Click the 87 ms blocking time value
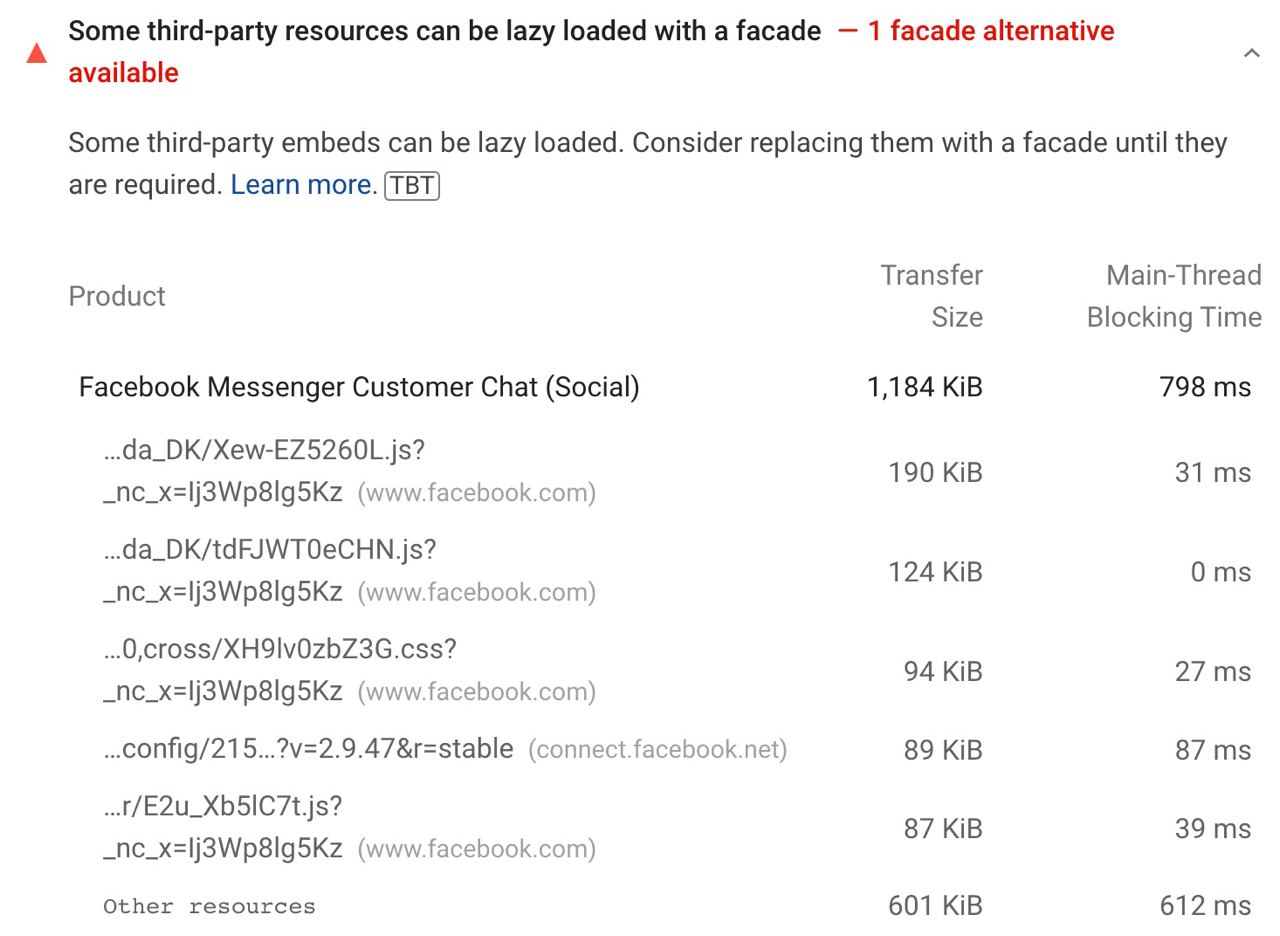1280x936 pixels. (x=1213, y=750)
